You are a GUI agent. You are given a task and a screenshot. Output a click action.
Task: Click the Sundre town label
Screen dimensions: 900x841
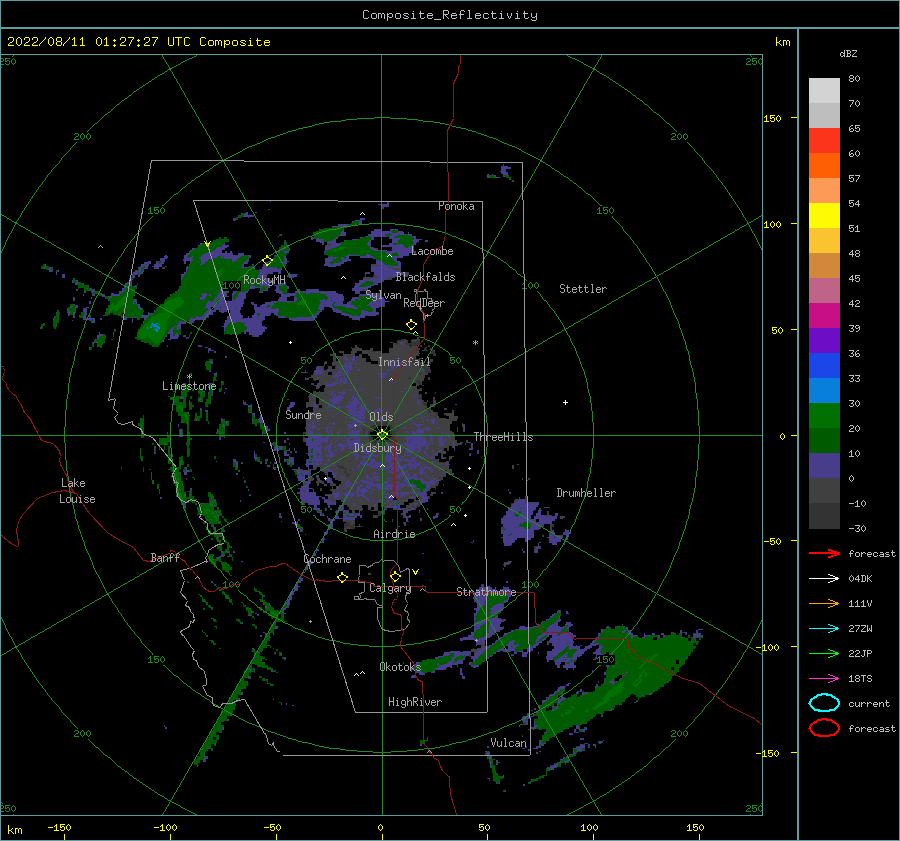(x=303, y=414)
